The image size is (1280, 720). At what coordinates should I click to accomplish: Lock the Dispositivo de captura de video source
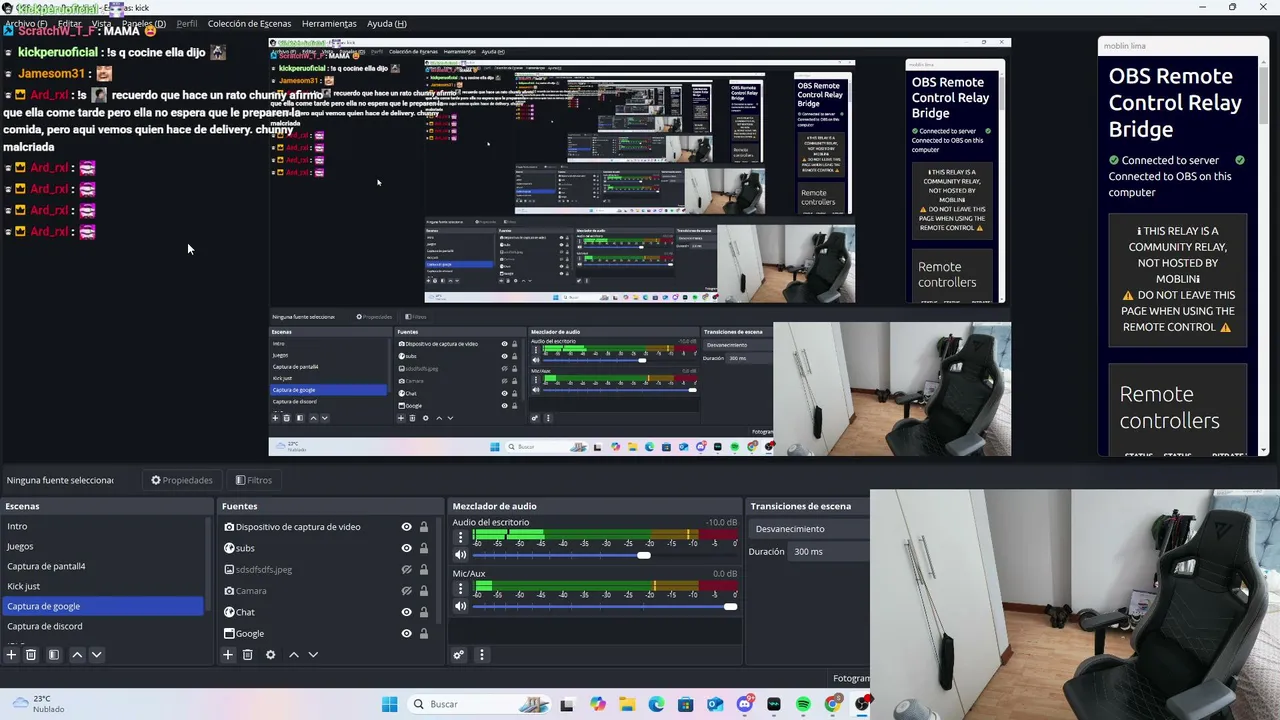coord(424,527)
